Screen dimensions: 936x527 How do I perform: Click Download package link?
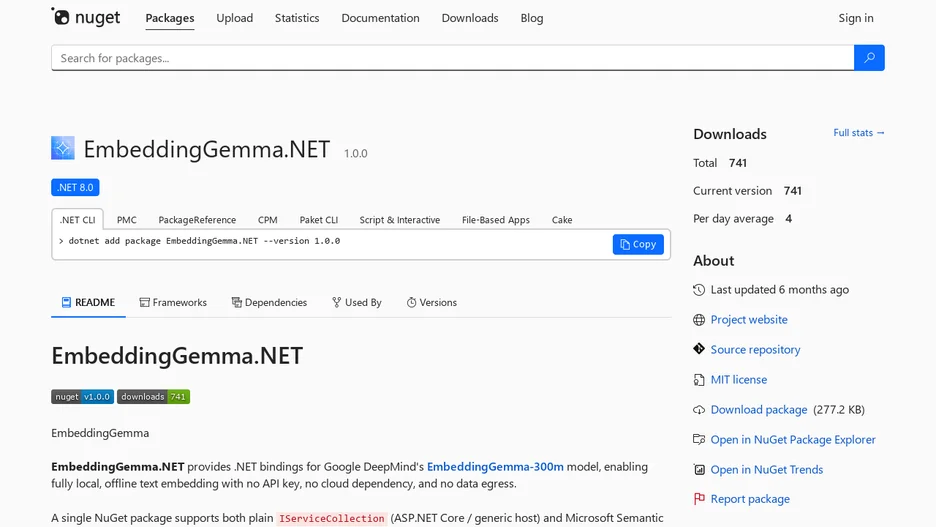(759, 410)
